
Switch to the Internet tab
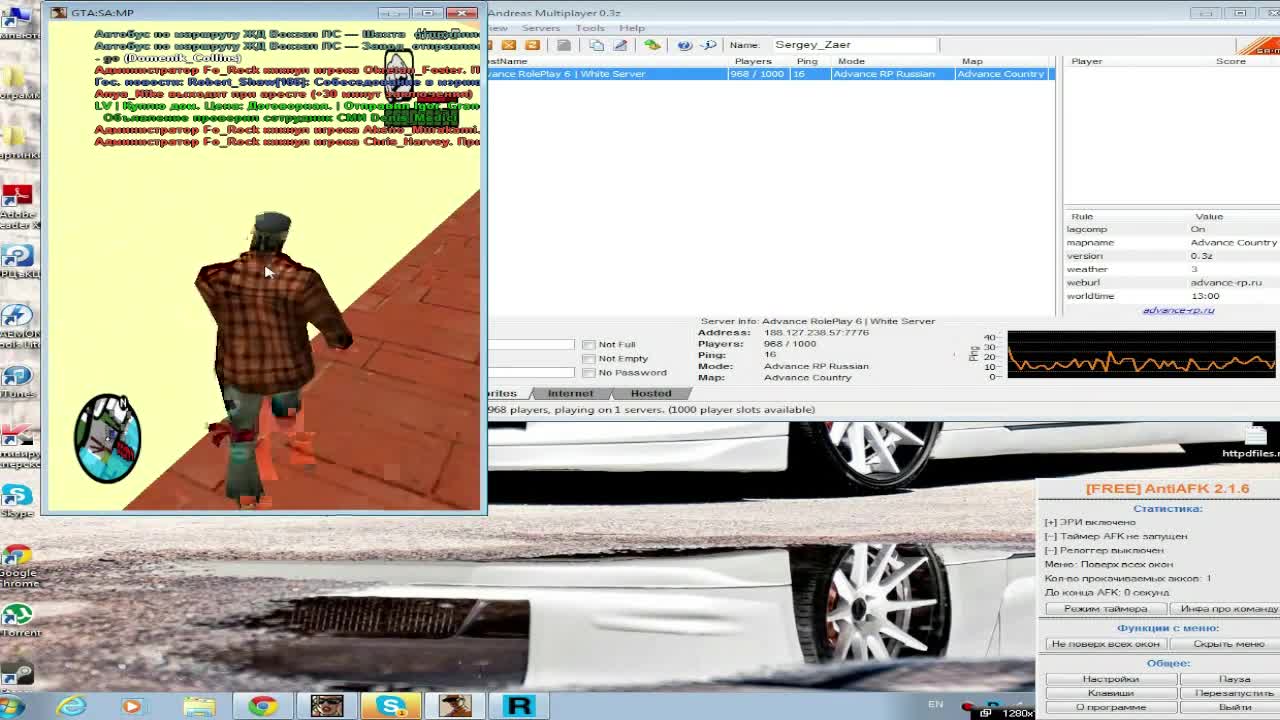pyautogui.click(x=570, y=394)
